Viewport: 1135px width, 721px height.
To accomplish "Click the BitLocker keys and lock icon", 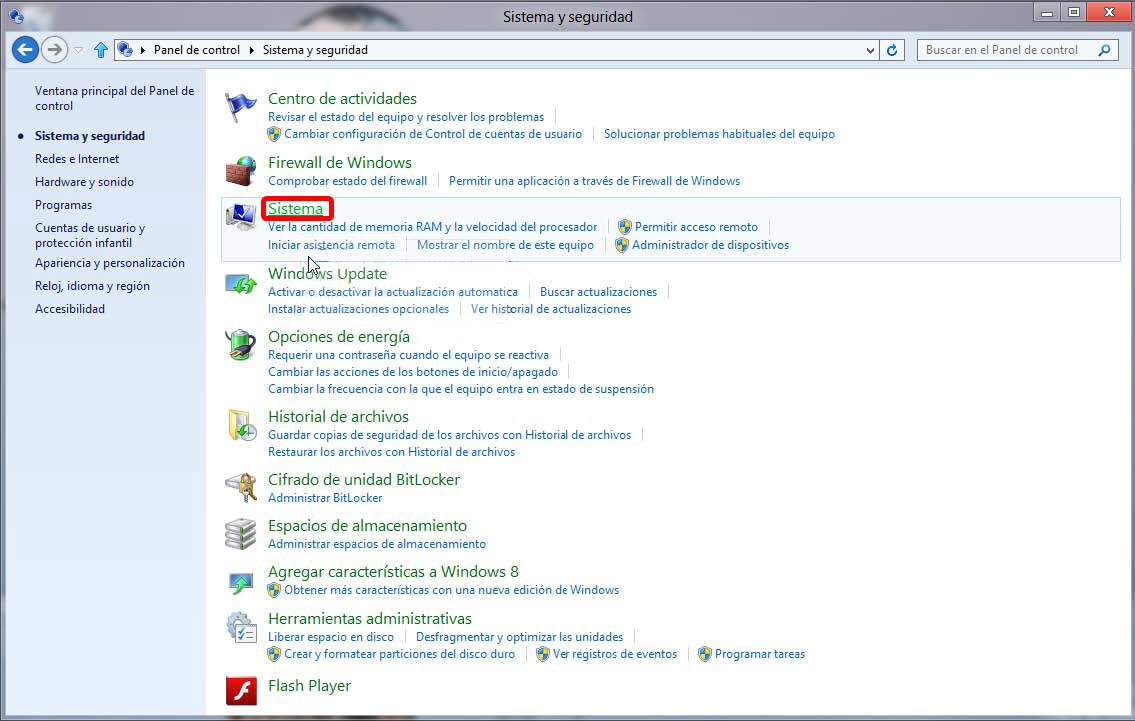I will pyautogui.click(x=241, y=487).
